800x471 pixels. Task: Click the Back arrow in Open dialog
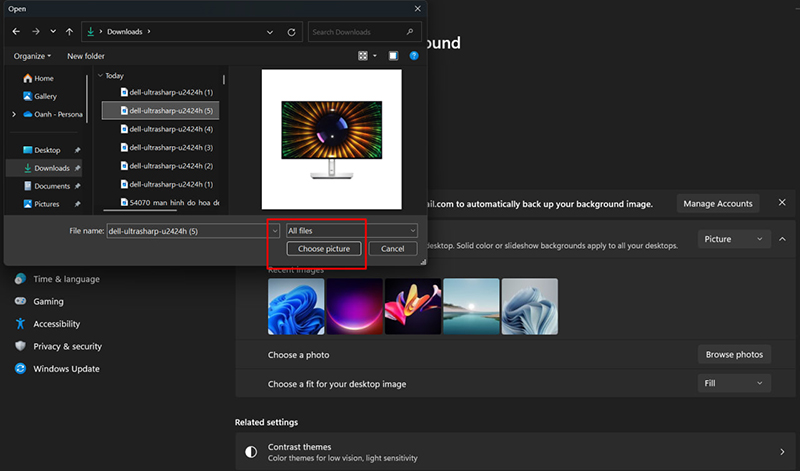(x=16, y=32)
